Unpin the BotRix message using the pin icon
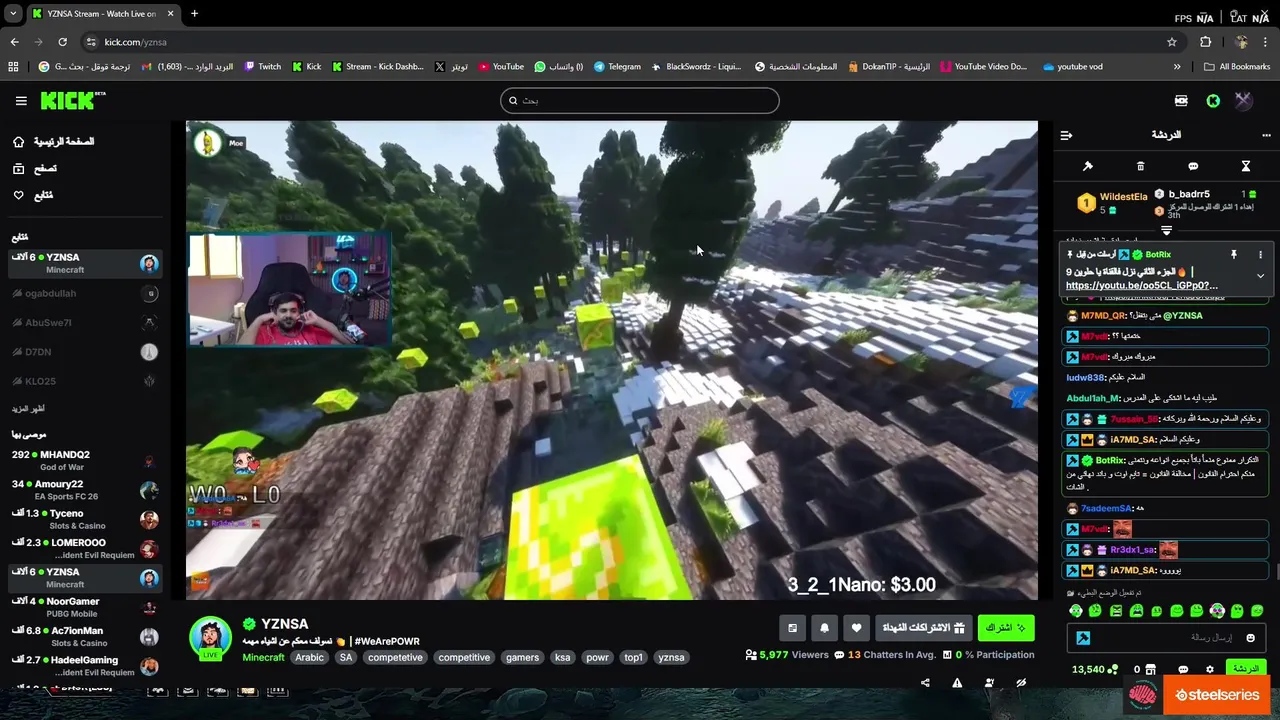 [1234, 255]
